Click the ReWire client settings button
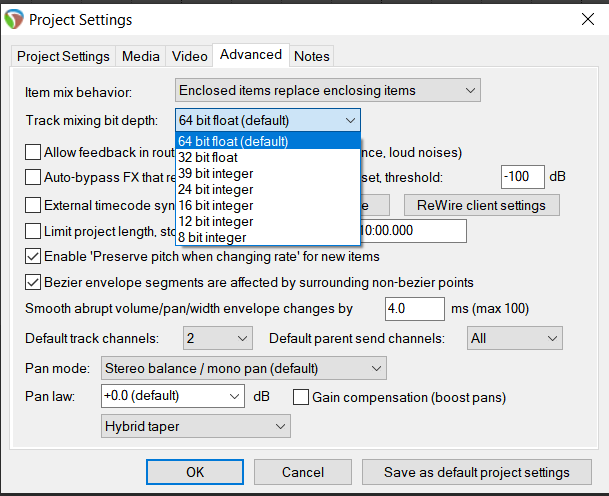This screenshot has height=496, width=609. (481, 205)
